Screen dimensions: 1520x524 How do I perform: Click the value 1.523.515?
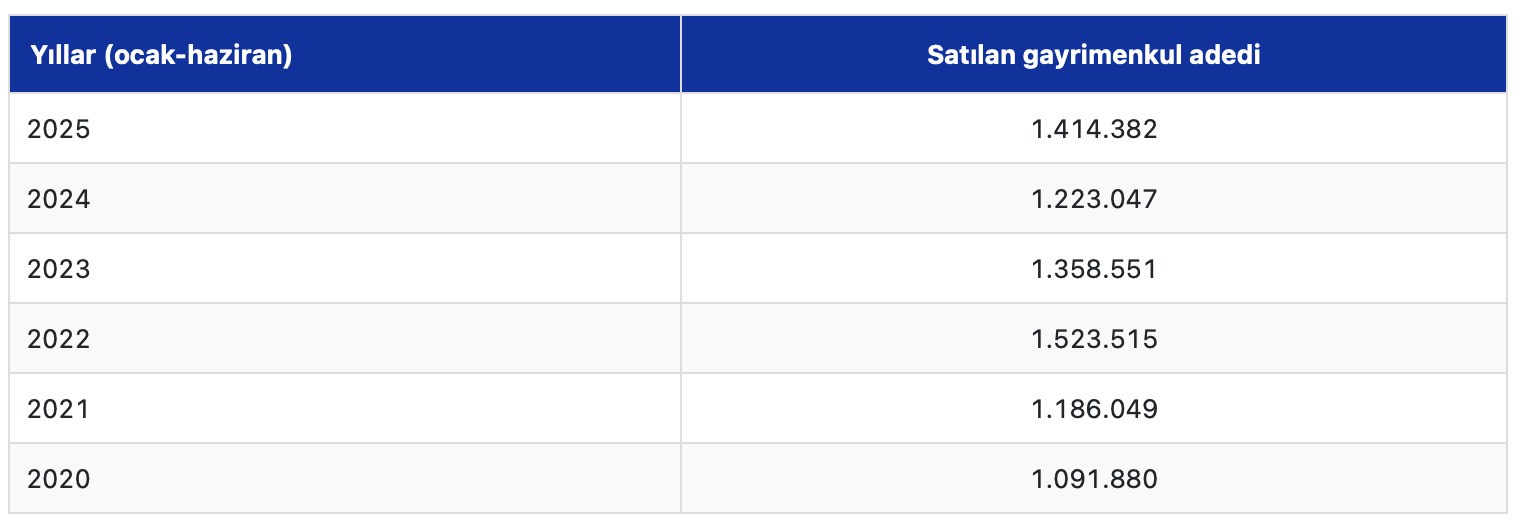pos(1094,339)
